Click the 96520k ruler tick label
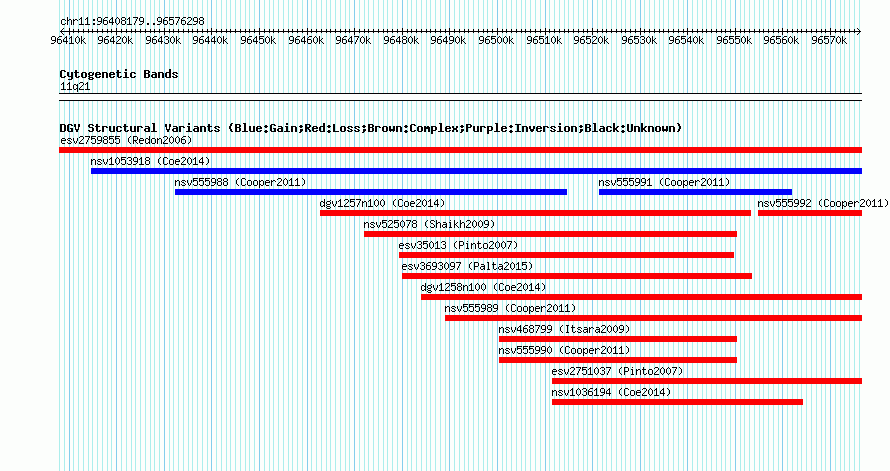The image size is (890, 471). click(x=591, y=40)
